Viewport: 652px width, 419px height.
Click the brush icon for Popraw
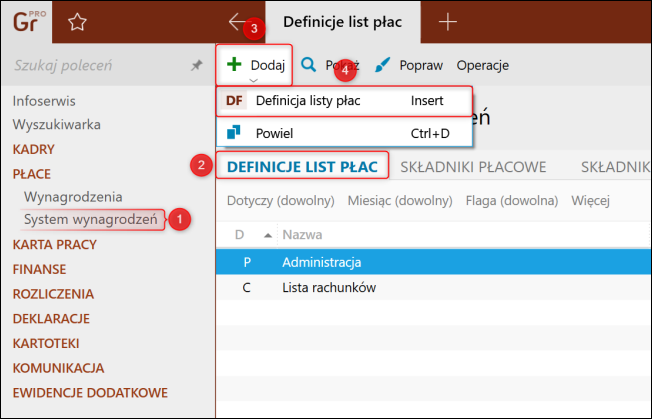[383, 65]
